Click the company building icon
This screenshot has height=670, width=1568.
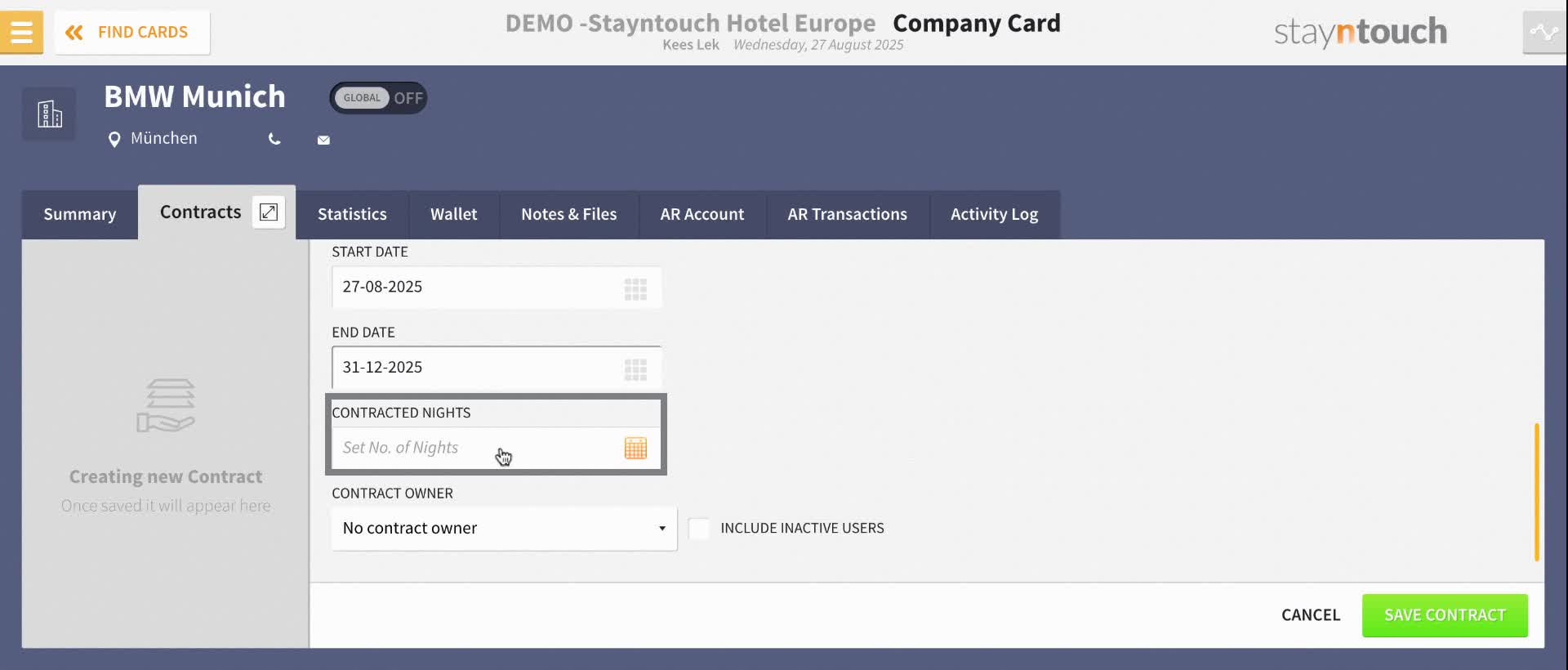(49, 114)
